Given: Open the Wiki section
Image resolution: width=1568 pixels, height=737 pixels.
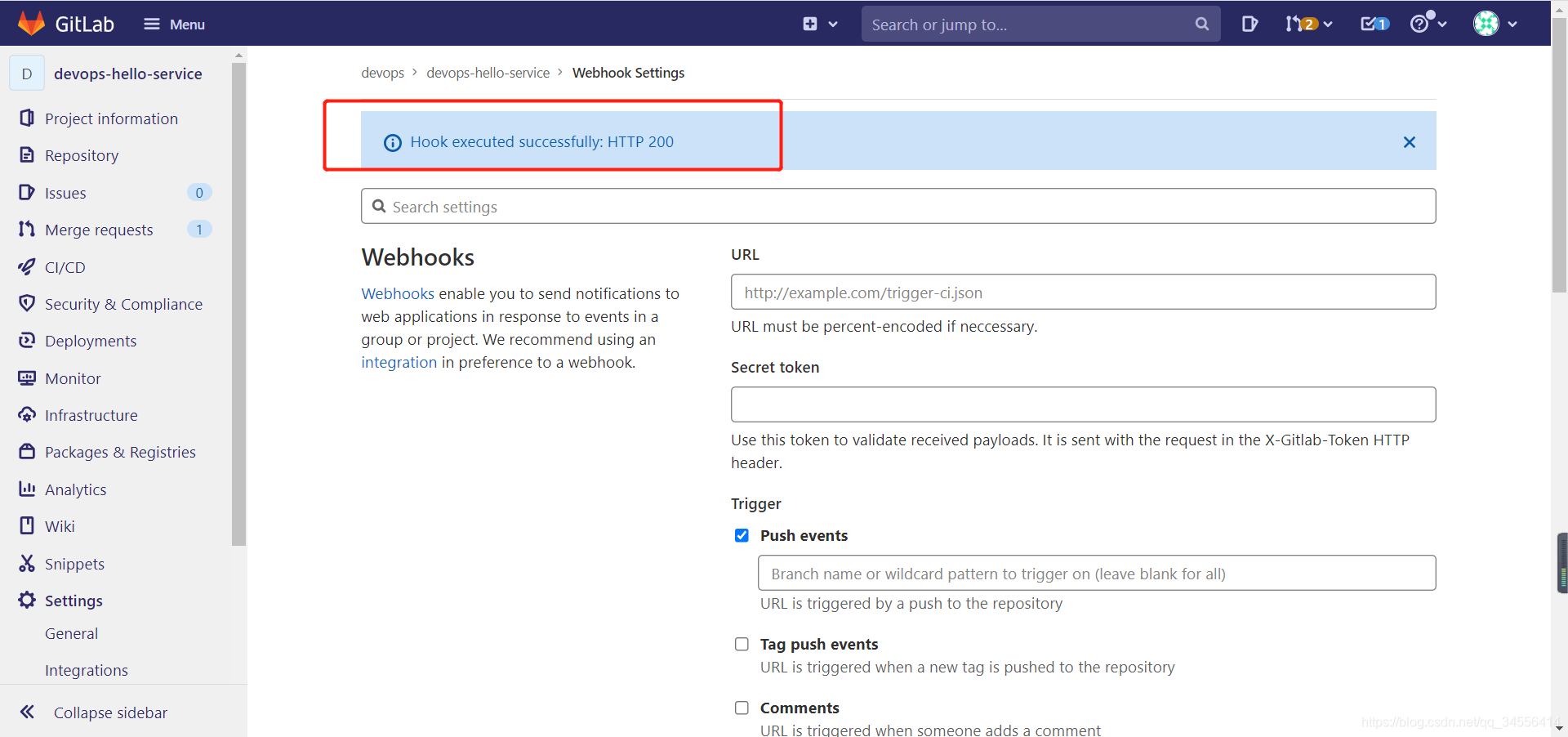Looking at the screenshot, I should pyautogui.click(x=60, y=525).
